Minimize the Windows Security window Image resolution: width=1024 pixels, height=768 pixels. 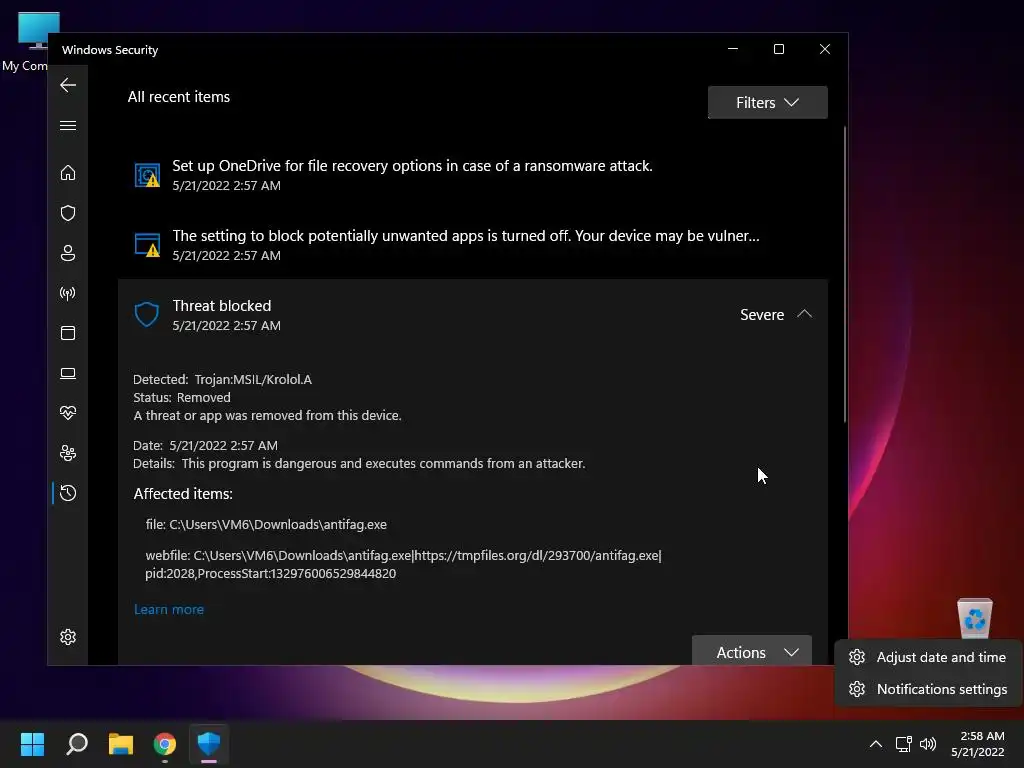pyautogui.click(x=733, y=49)
